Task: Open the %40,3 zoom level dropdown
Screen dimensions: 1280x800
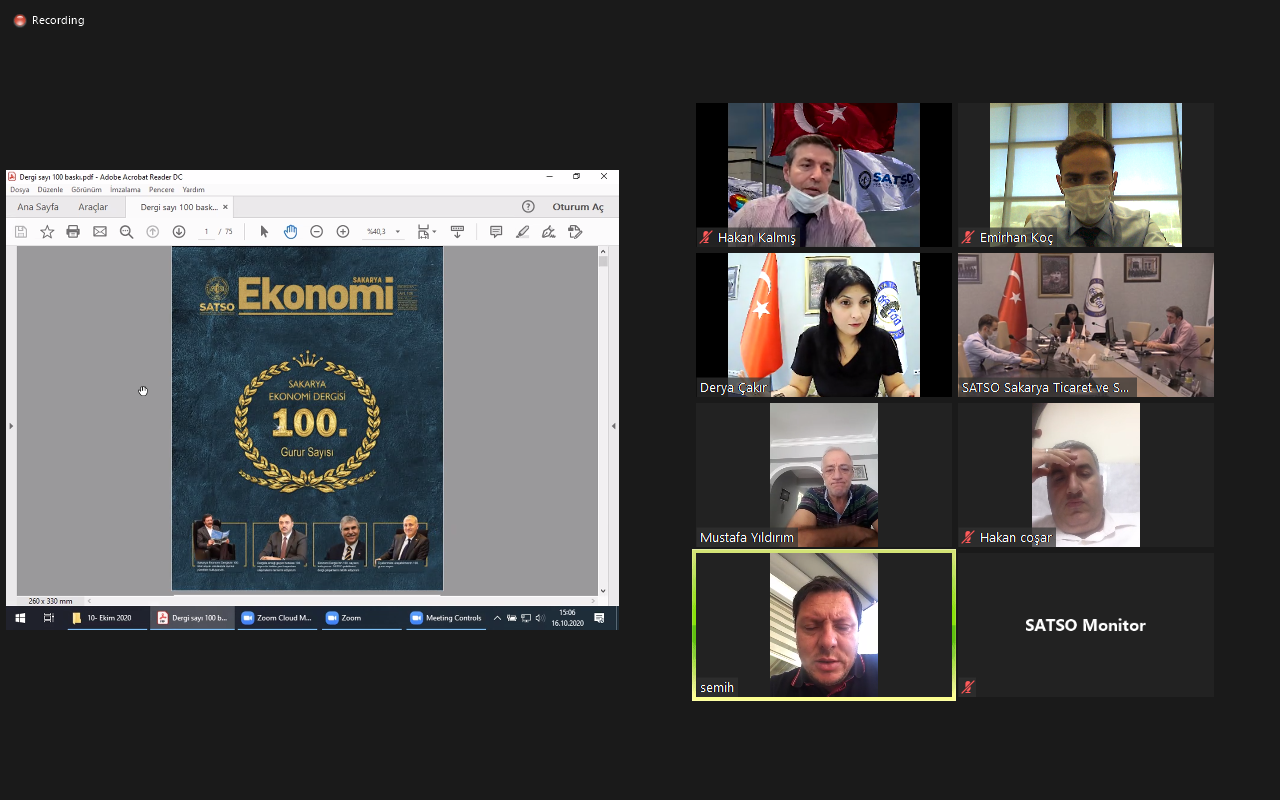Action: pyautogui.click(x=398, y=232)
